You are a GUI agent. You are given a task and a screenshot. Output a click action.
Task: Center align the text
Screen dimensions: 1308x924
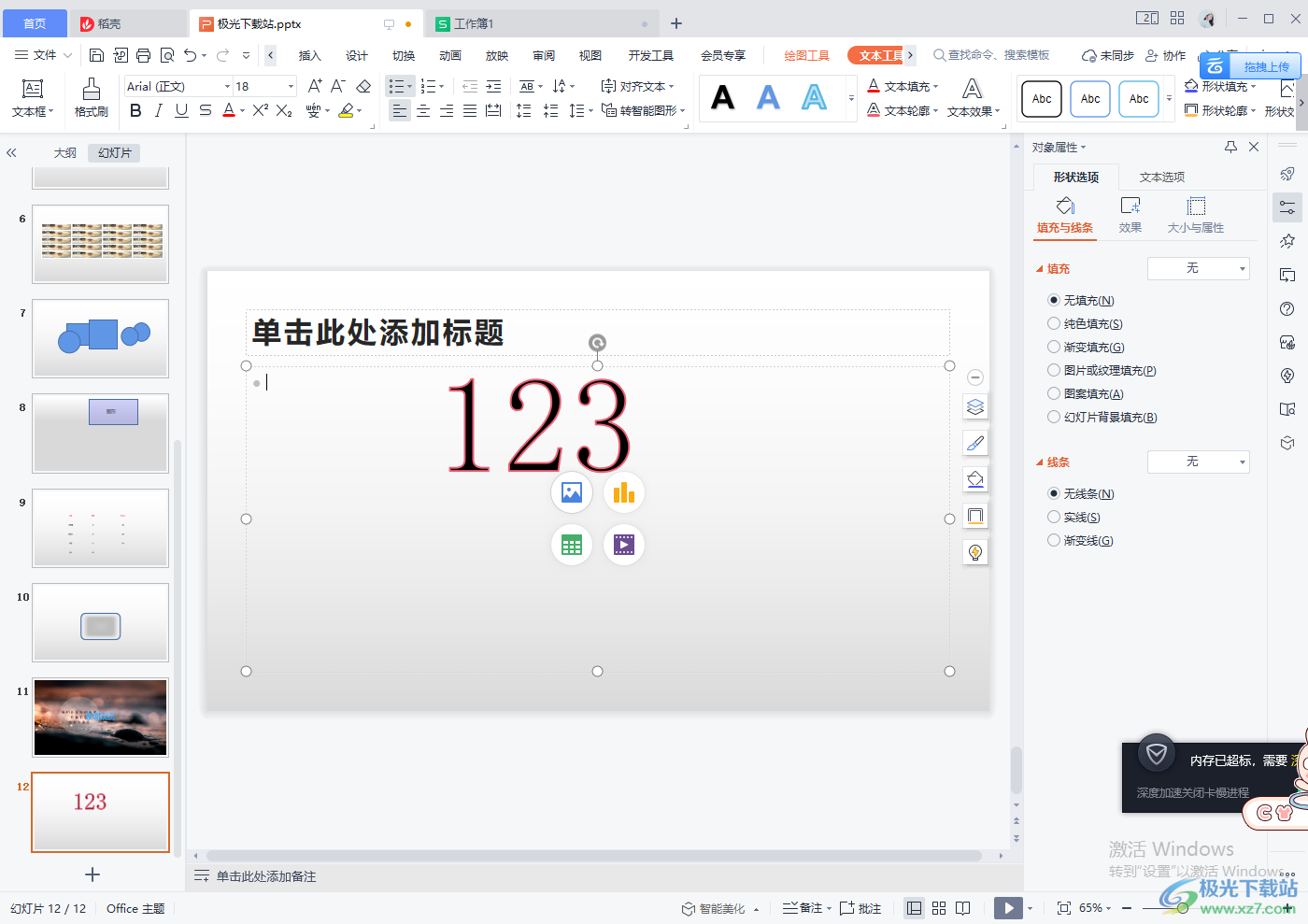point(423,110)
